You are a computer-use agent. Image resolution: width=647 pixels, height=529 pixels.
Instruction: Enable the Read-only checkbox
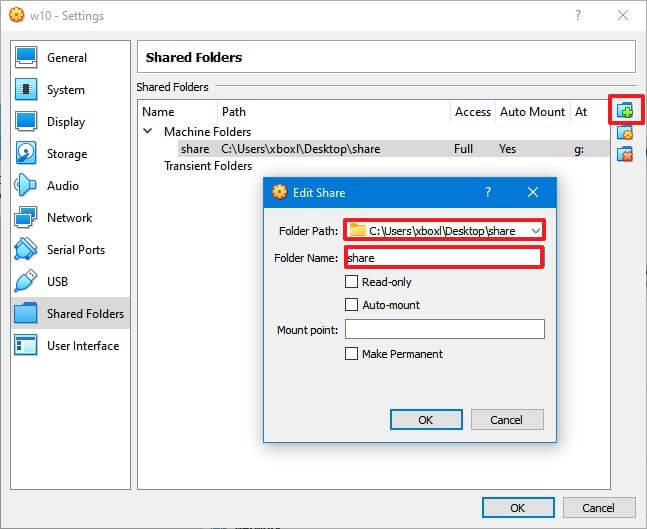(351, 282)
